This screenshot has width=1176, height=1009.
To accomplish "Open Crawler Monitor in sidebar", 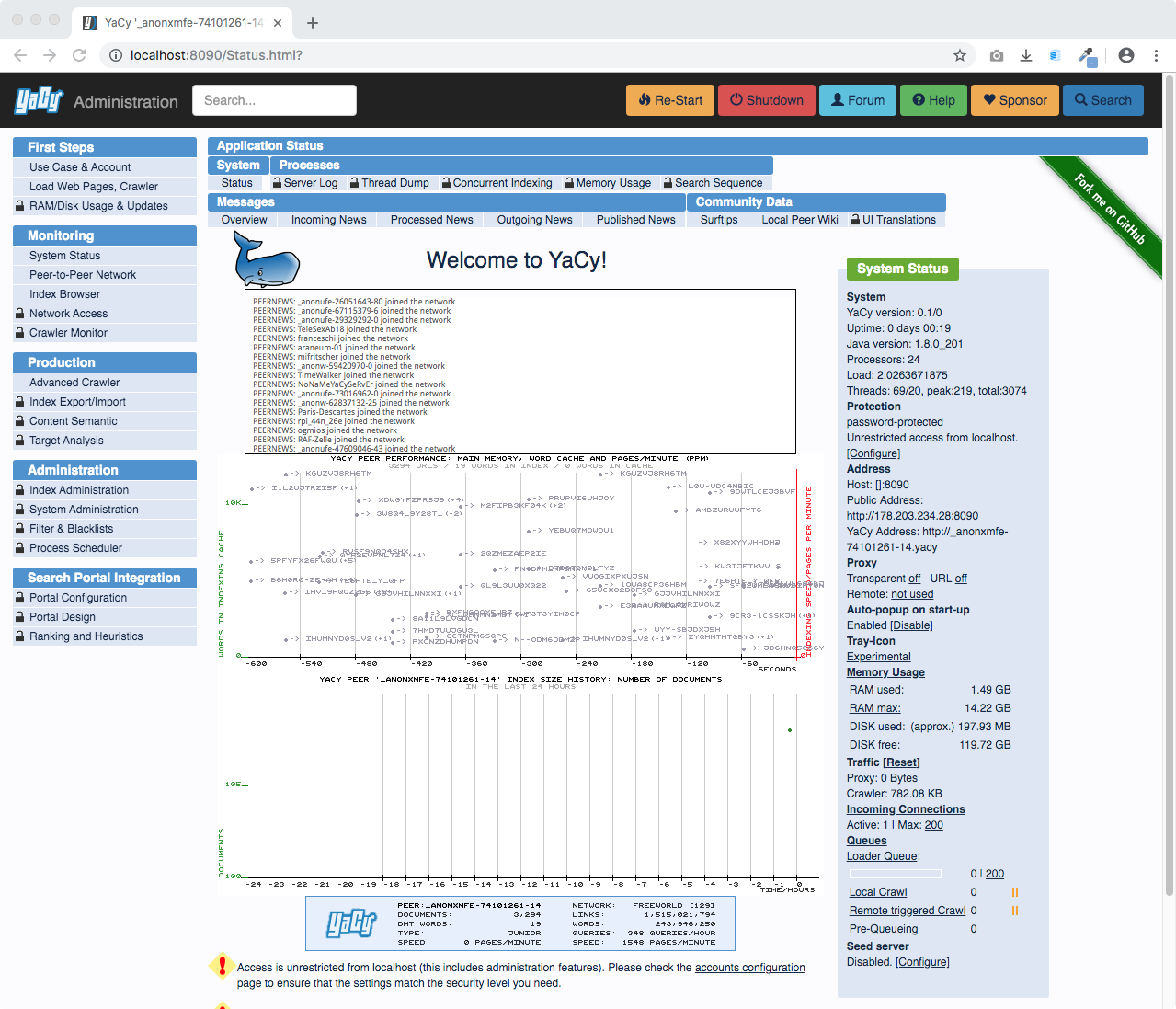I will tap(105, 333).
